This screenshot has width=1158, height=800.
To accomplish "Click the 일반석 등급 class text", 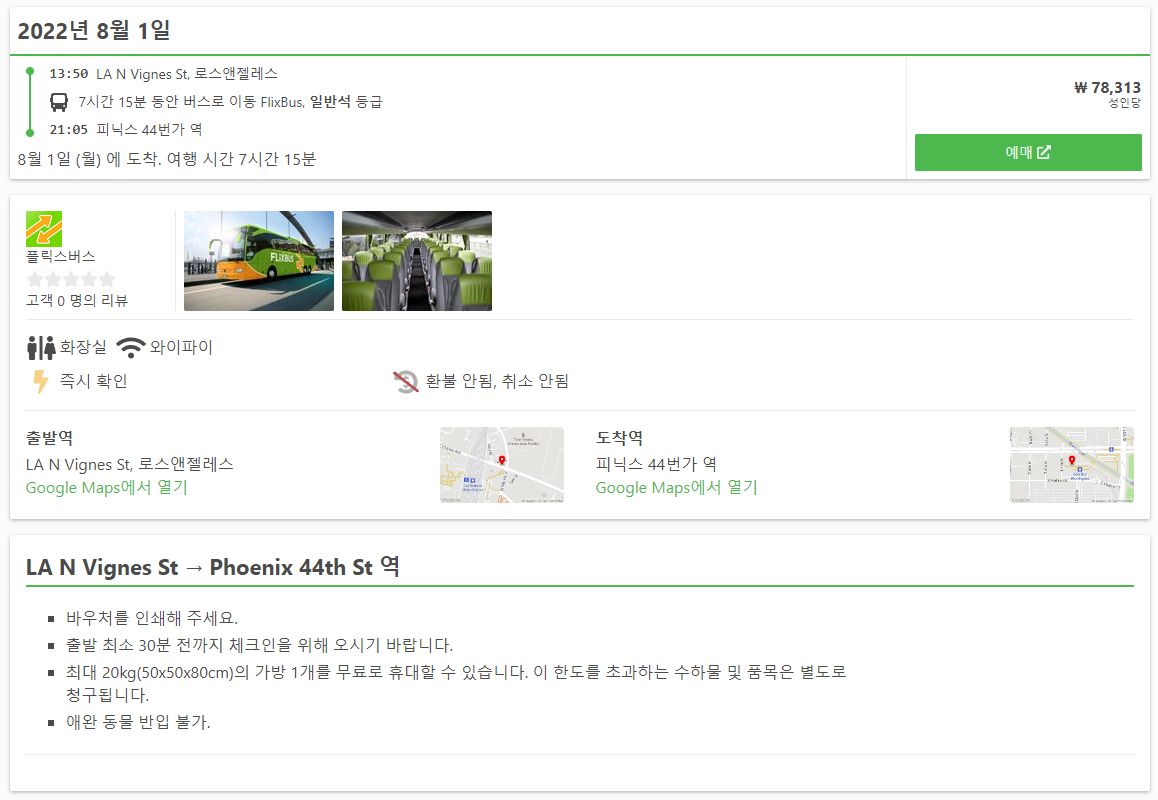I will click(x=346, y=102).
